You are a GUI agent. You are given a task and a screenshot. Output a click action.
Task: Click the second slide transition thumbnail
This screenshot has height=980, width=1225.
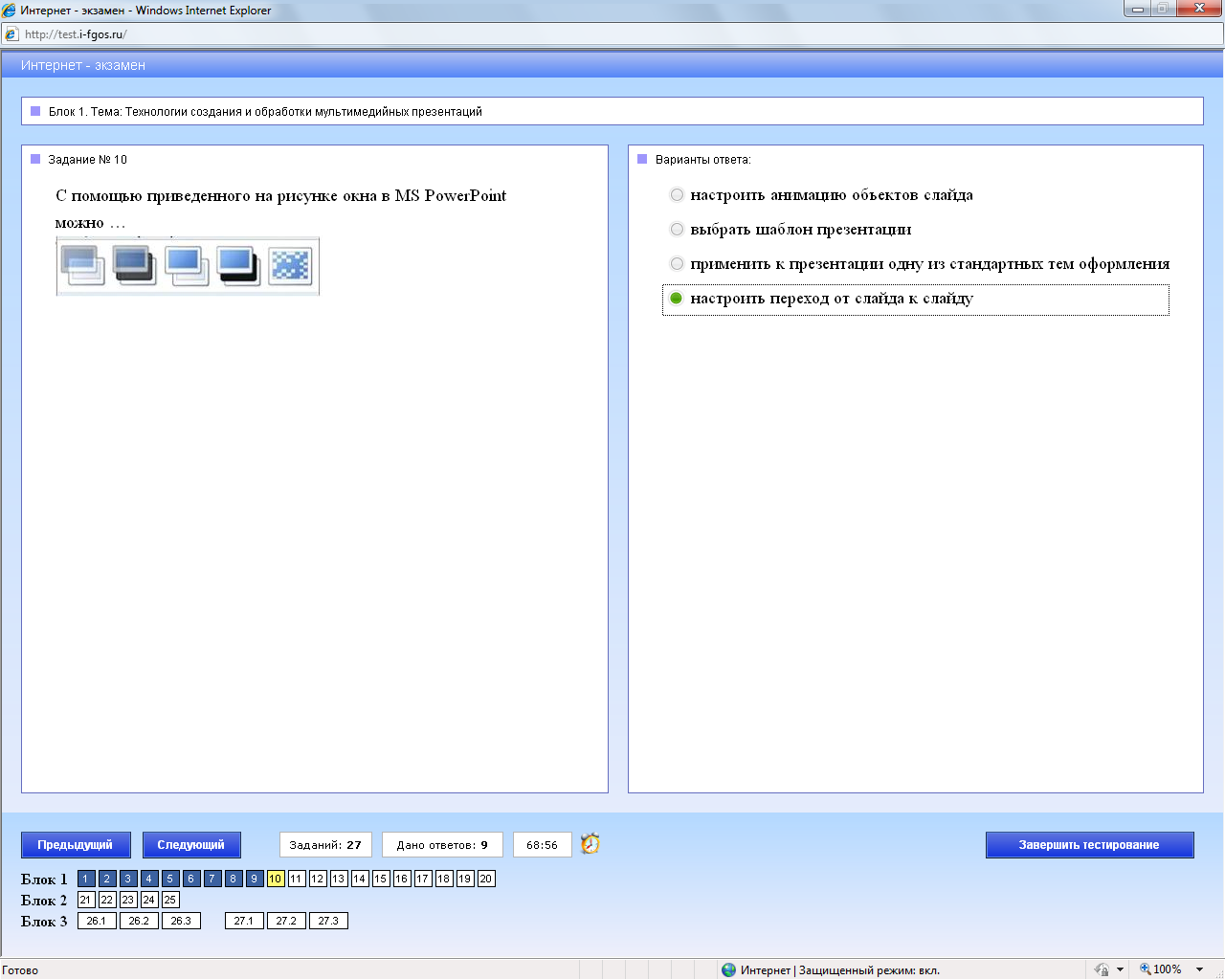(x=134, y=265)
